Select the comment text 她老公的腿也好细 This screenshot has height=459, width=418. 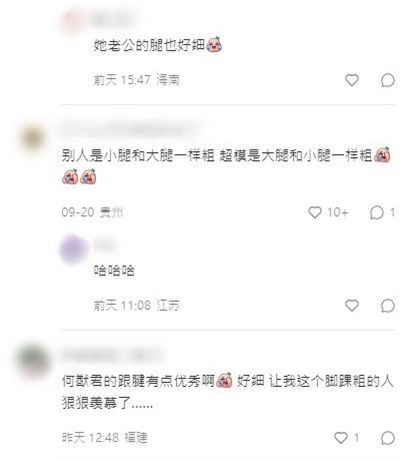coord(149,45)
